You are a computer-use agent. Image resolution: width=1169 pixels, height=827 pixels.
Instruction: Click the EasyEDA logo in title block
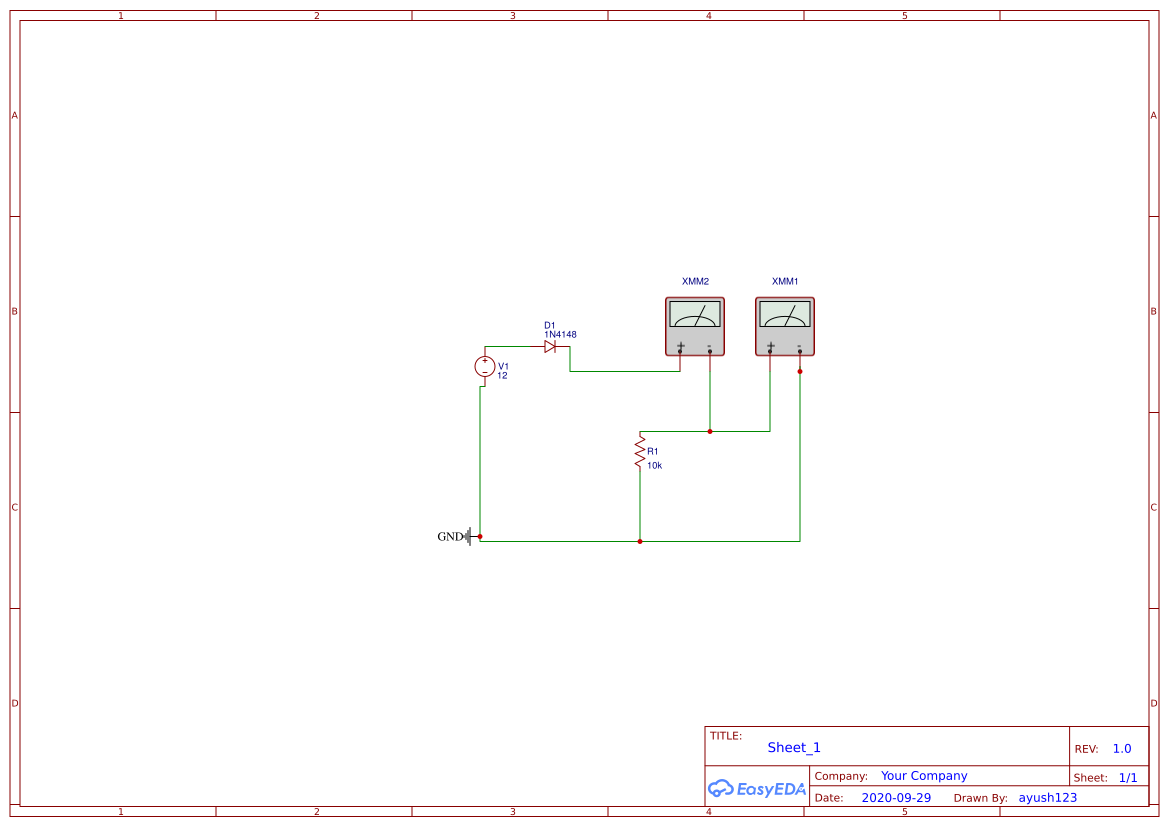click(757, 789)
